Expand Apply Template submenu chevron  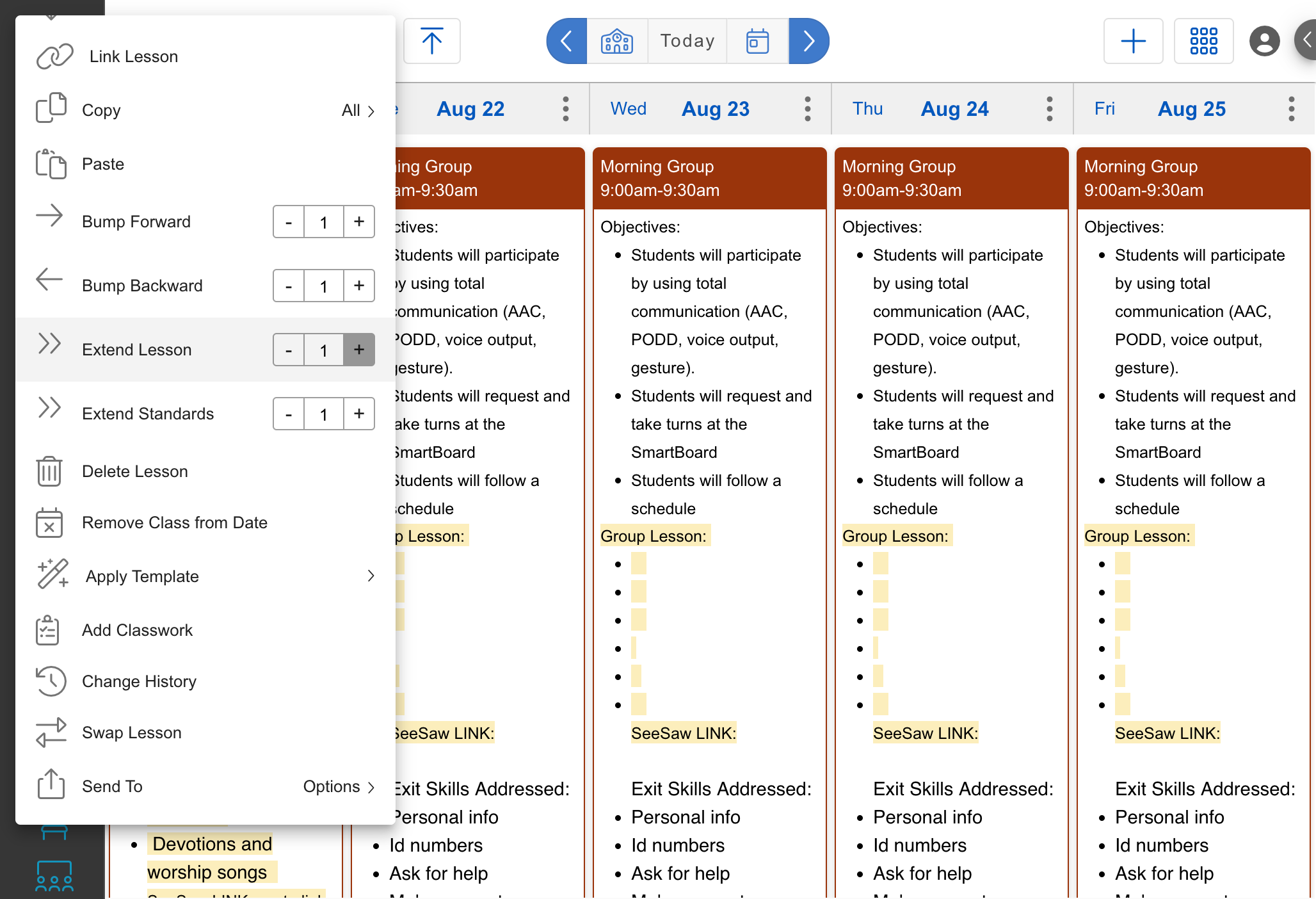tap(371, 576)
